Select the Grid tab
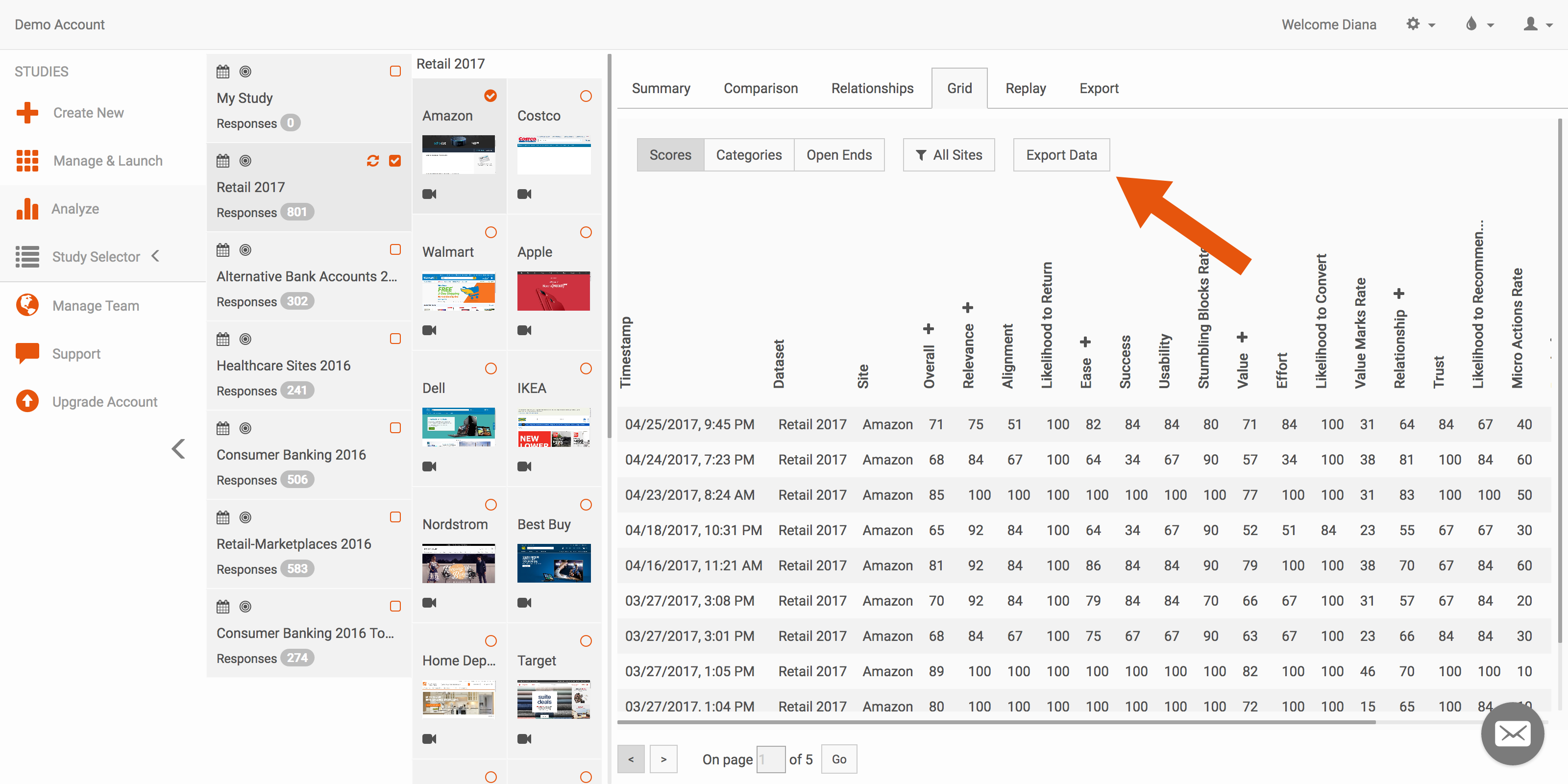 click(x=959, y=88)
